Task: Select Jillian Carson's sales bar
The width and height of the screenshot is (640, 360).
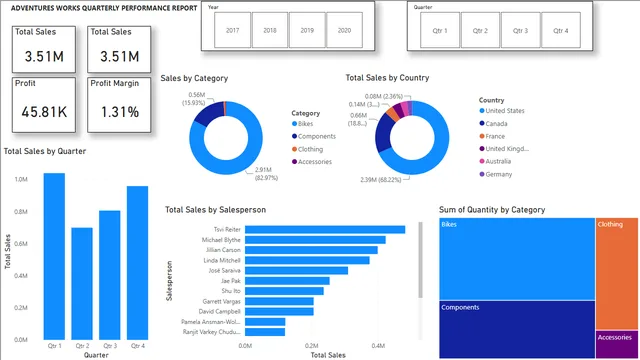Action: [x=311, y=250]
